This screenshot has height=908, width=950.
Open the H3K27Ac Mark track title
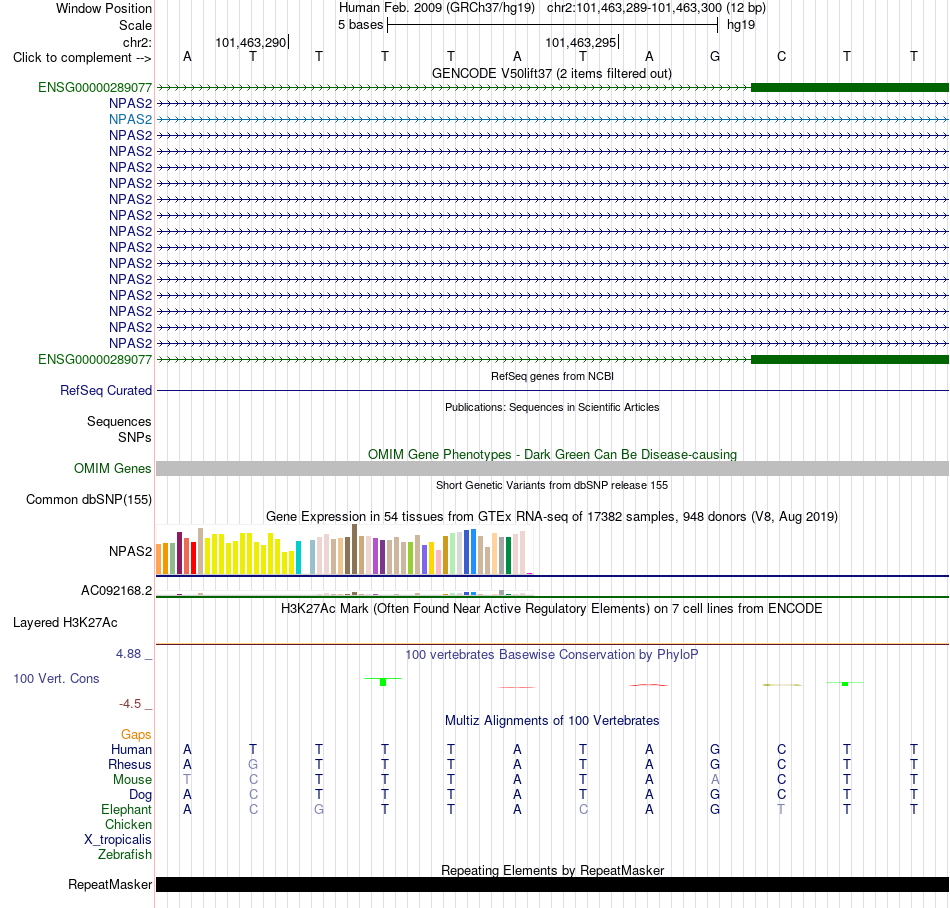552,609
